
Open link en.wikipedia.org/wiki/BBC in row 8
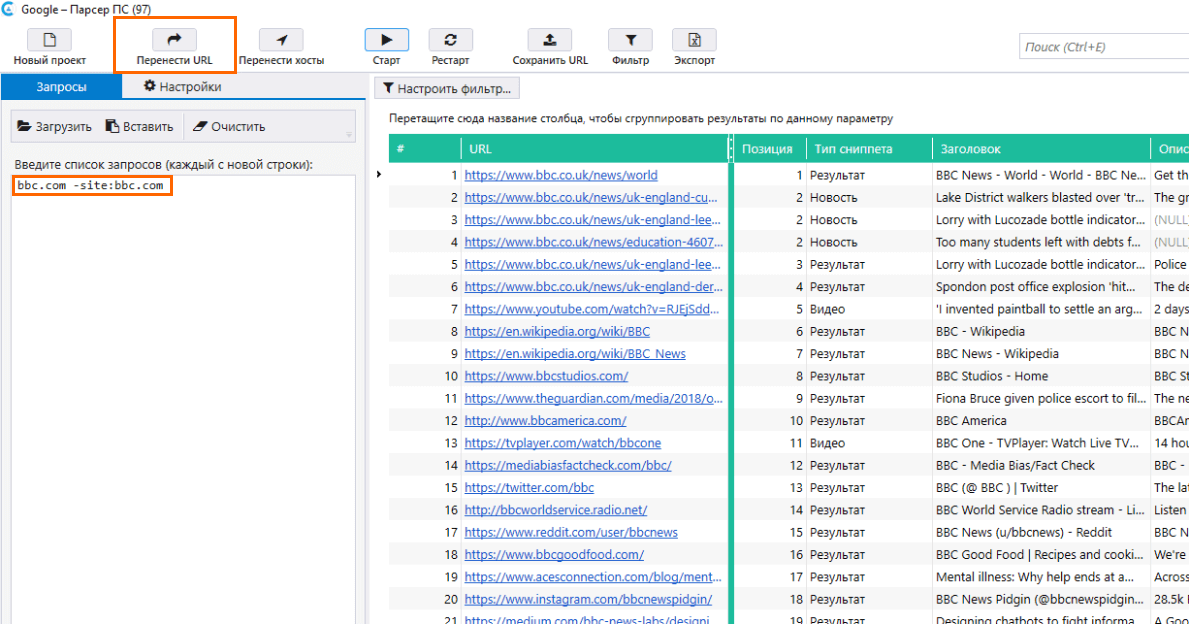pos(557,331)
